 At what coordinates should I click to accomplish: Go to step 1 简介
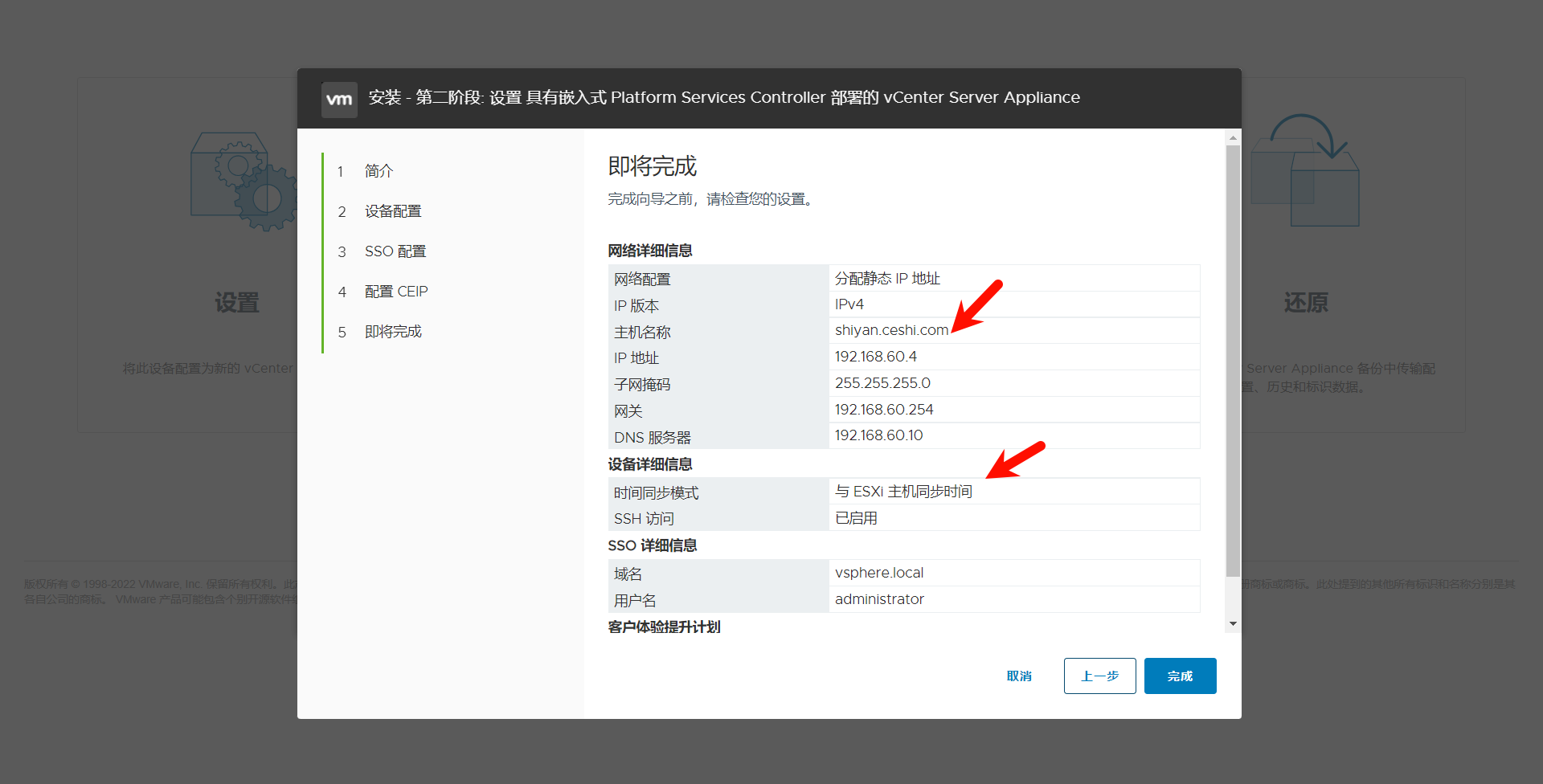pos(379,171)
